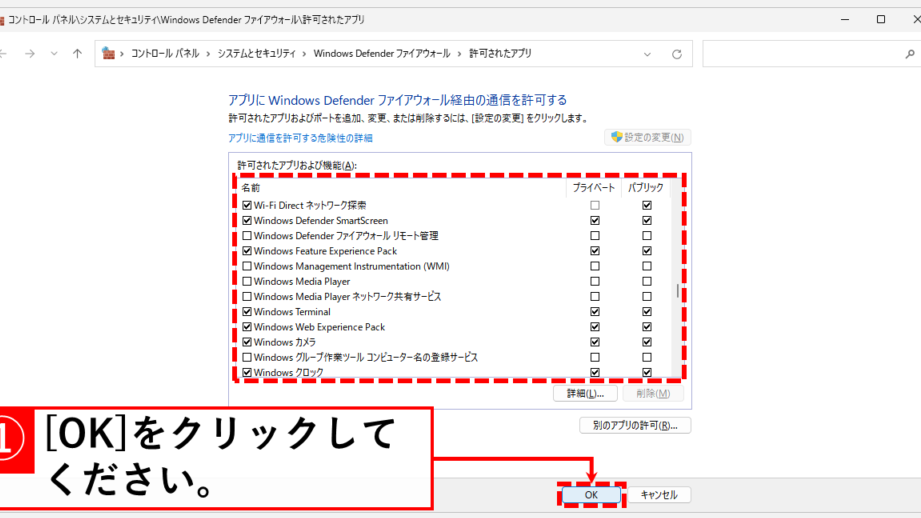This screenshot has height=518, width=921.
Task: Expand the chevron after システムとセキュリティ breadcrumb
Action: point(304,54)
